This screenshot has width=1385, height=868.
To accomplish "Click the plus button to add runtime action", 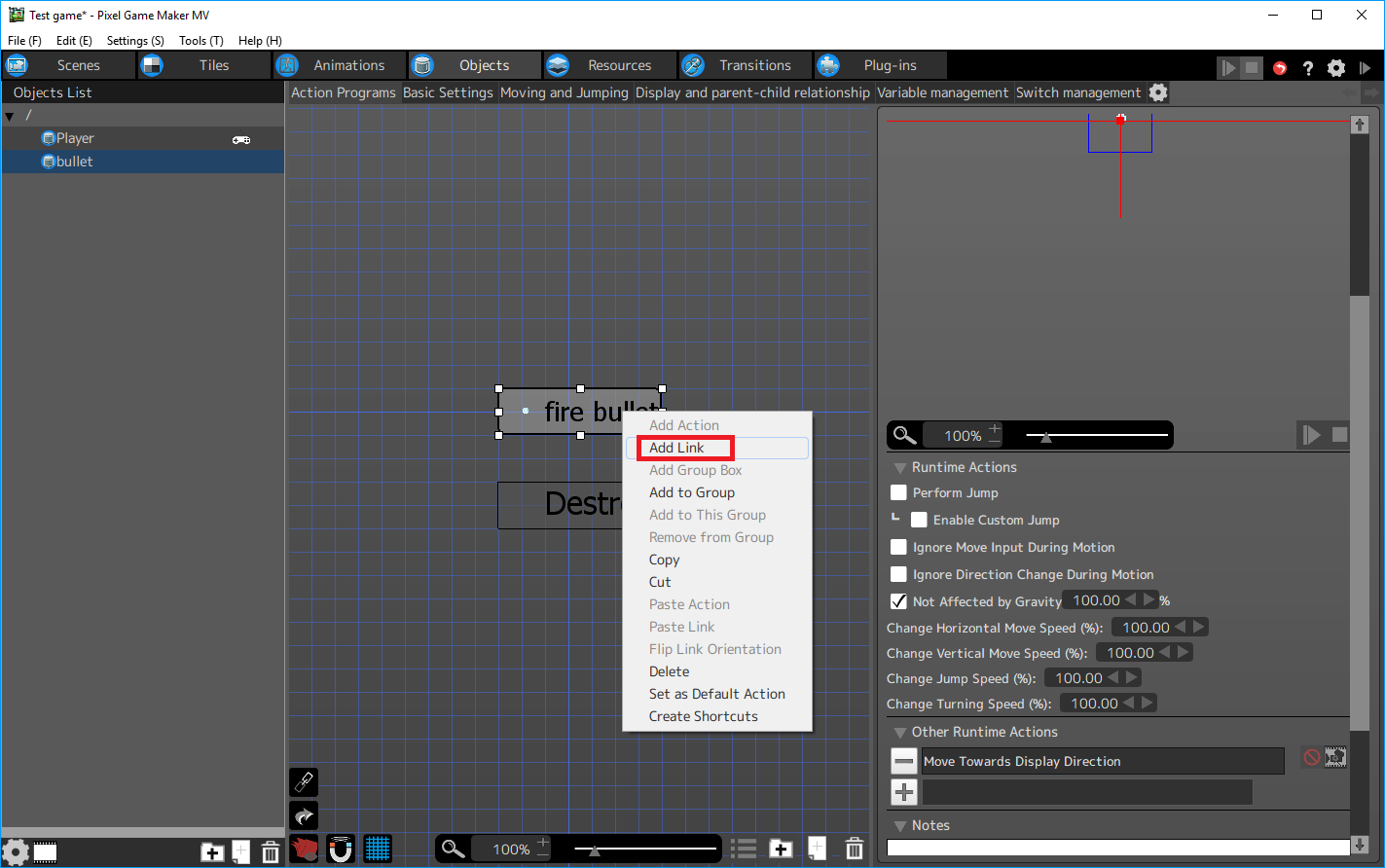I will tap(904, 792).
